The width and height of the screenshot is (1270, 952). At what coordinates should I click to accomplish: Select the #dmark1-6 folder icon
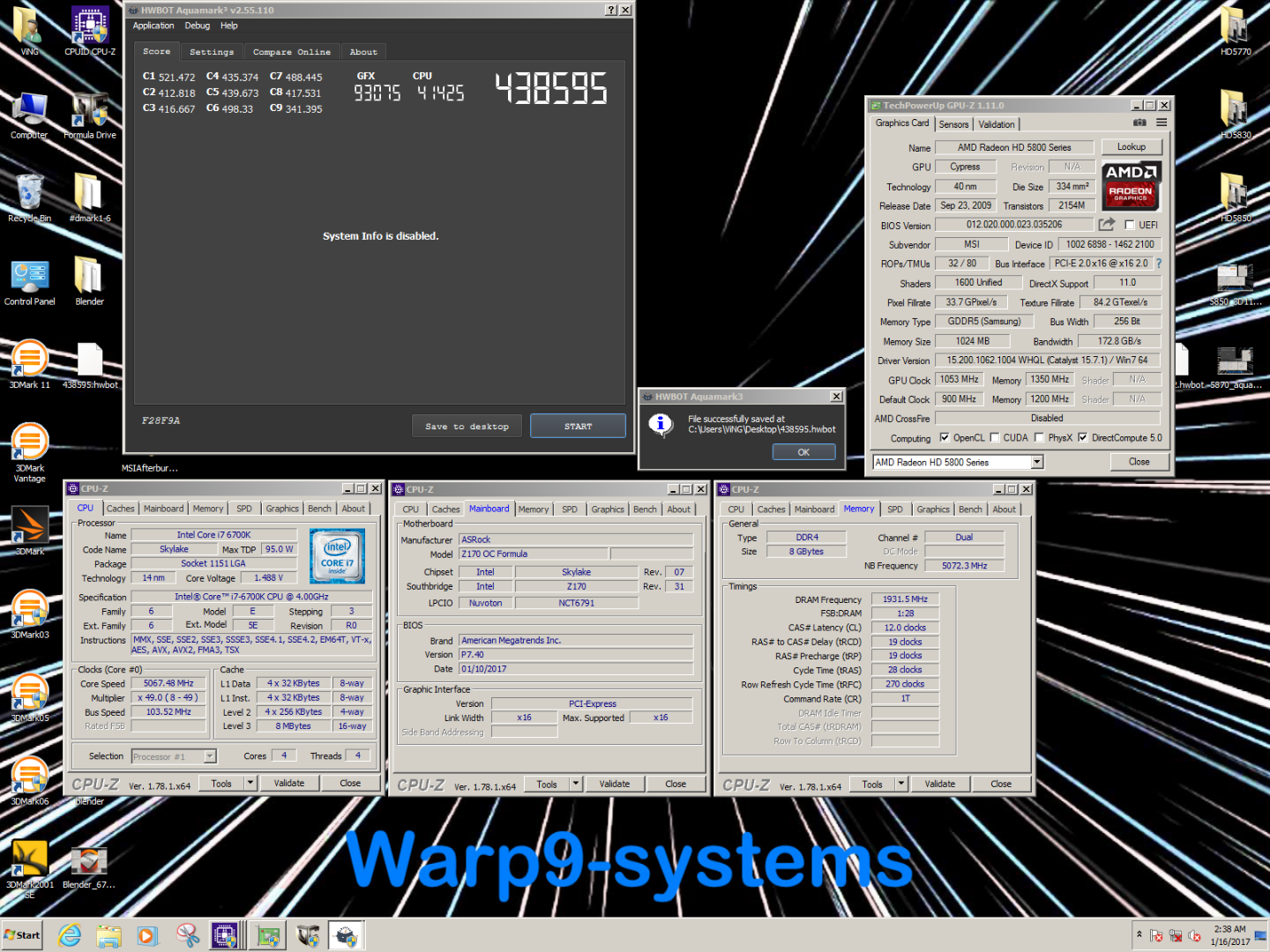point(90,198)
